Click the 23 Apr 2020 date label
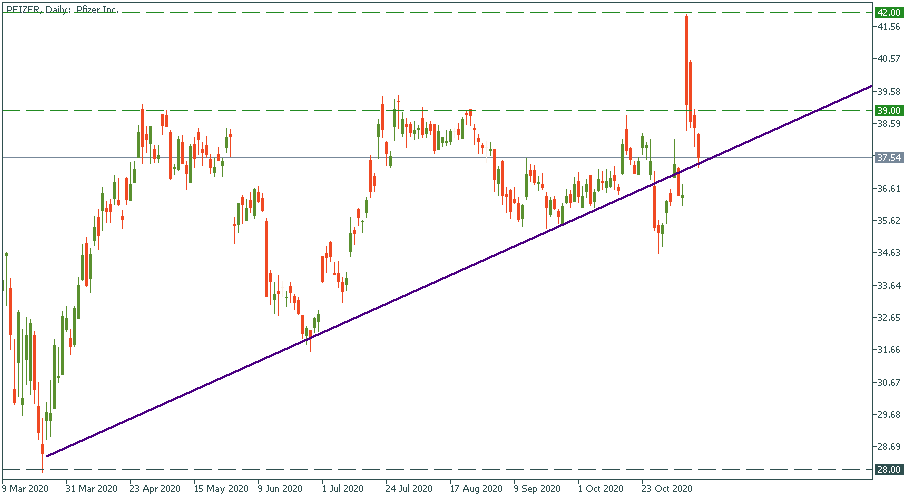Image resolution: width=915 pixels, height=500 pixels. pos(153,489)
